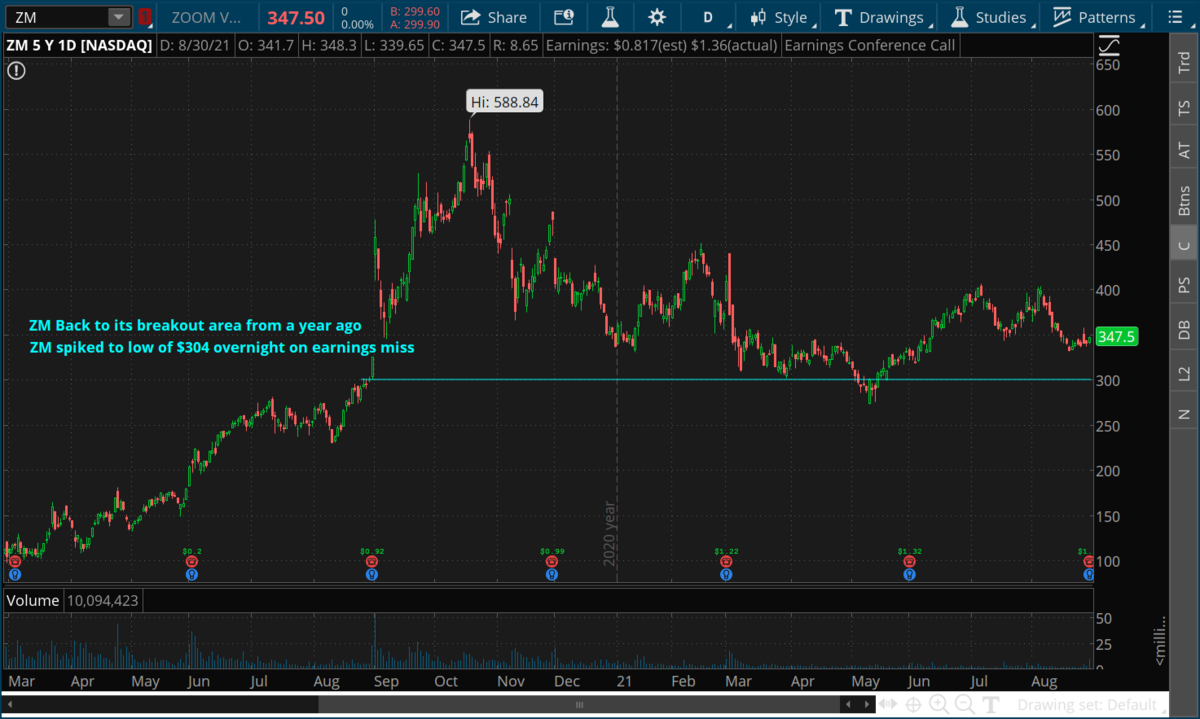Toggle the price axis scale icon
The width and height of the screenshot is (1200, 719).
point(1108,46)
